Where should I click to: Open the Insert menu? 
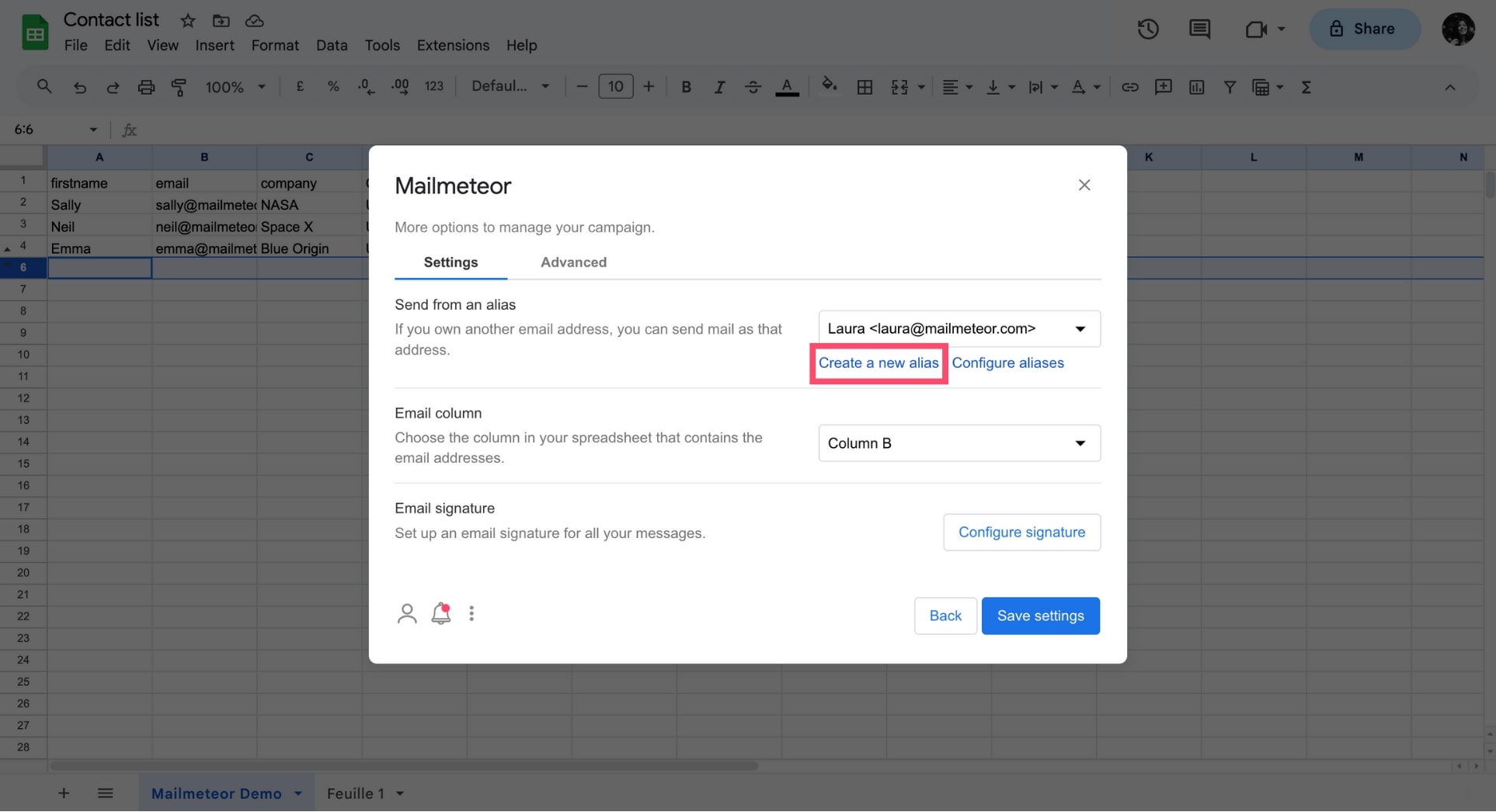click(214, 45)
